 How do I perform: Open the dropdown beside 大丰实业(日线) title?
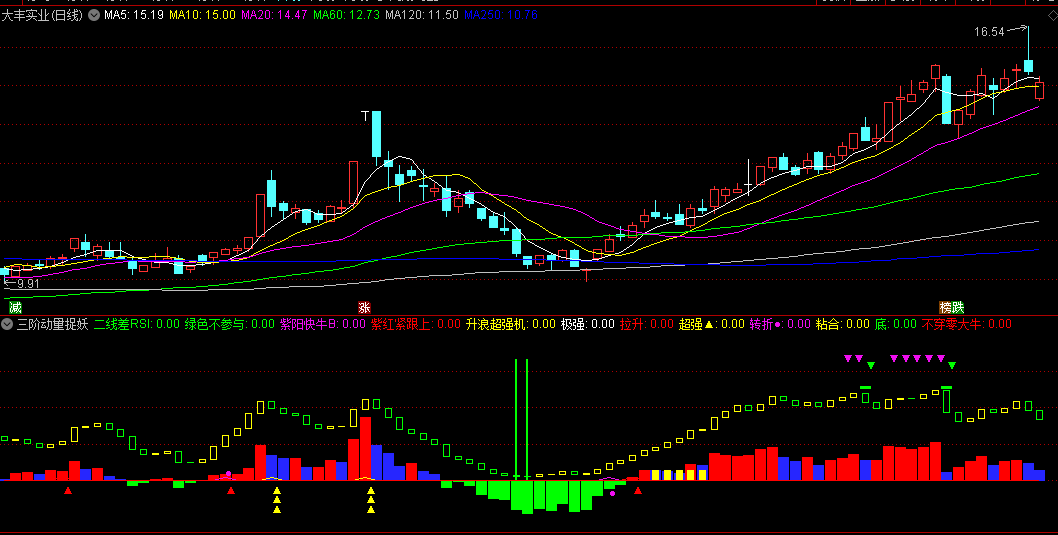click(x=93, y=15)
